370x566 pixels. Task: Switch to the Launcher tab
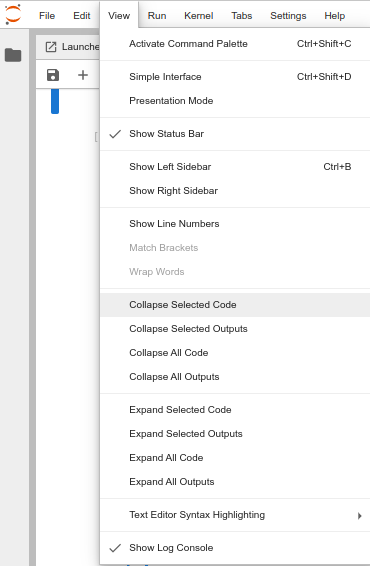(x=68, y=47)
